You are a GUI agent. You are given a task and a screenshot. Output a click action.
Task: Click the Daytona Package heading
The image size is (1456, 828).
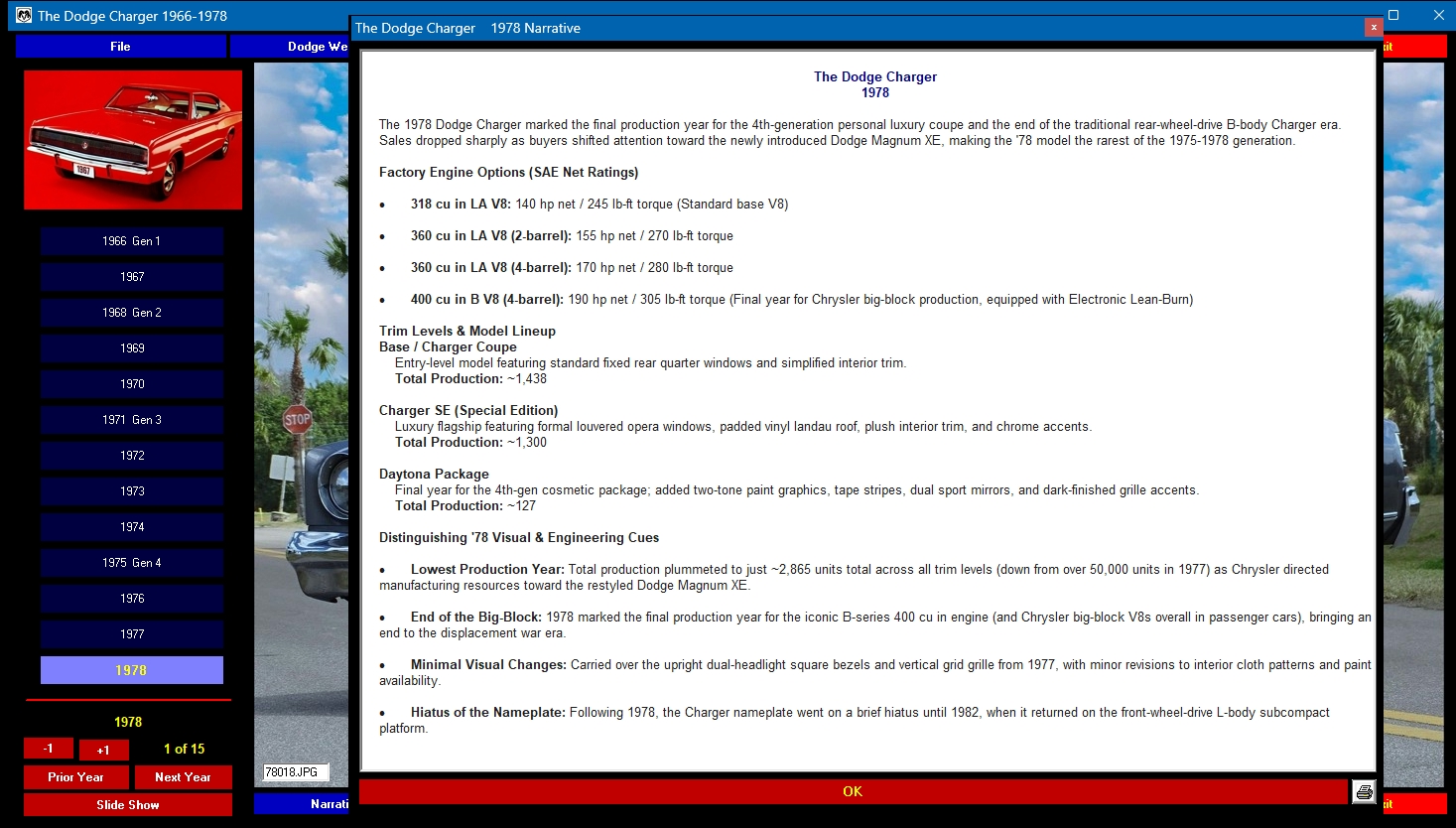(434, 474)
